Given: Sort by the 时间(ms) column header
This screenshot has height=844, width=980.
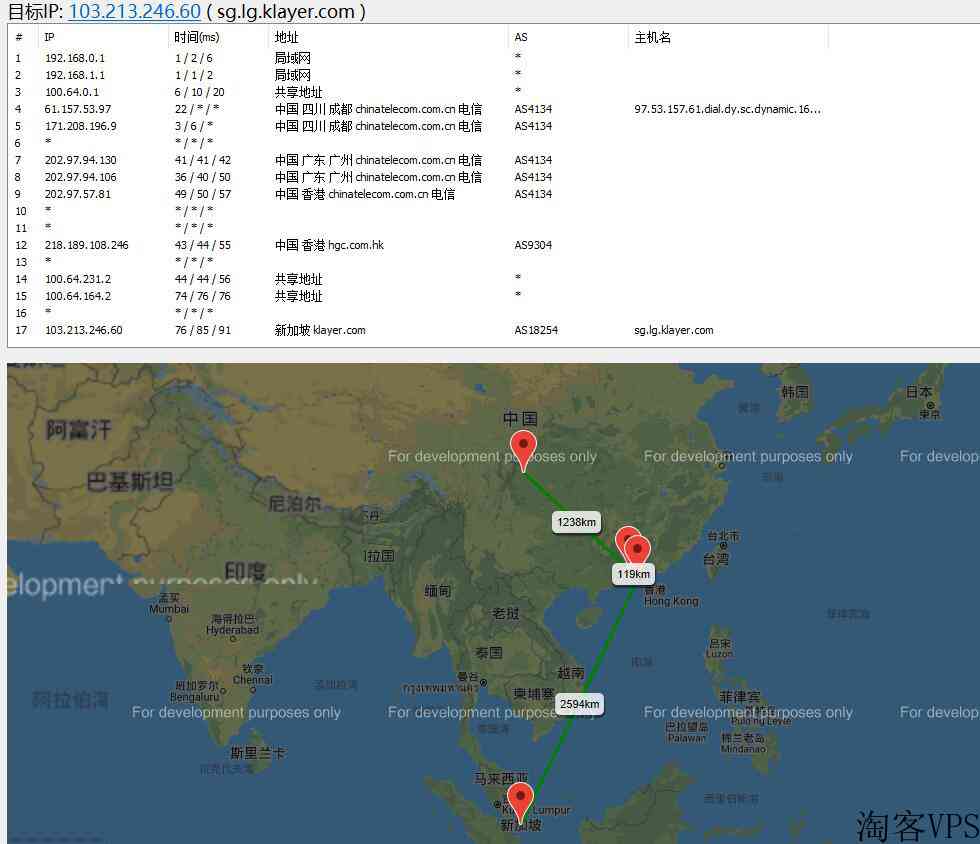Looking at the screenshot, I should tap(196, 37).
